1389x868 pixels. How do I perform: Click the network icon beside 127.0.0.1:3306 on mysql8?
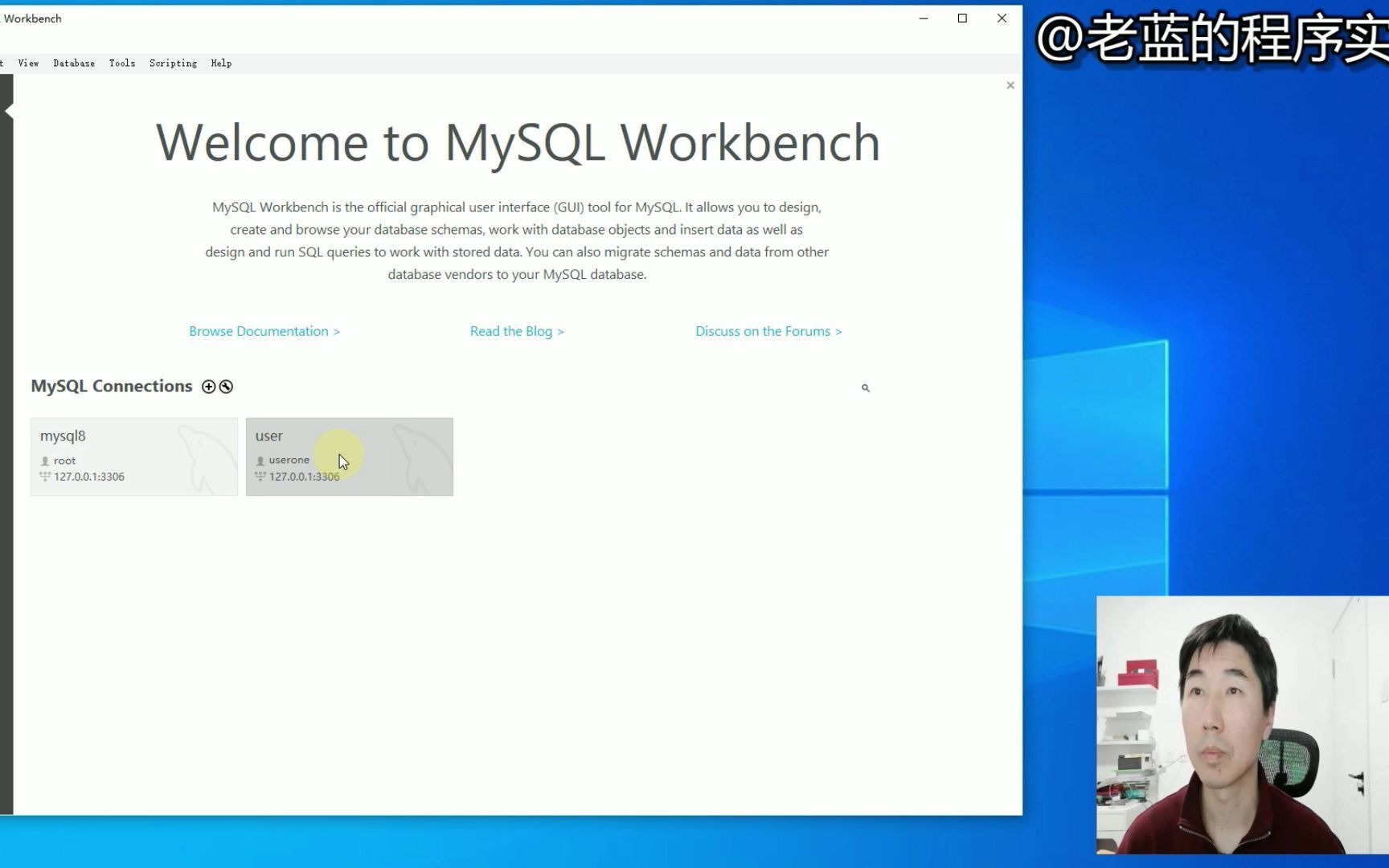tap(44, 476)
